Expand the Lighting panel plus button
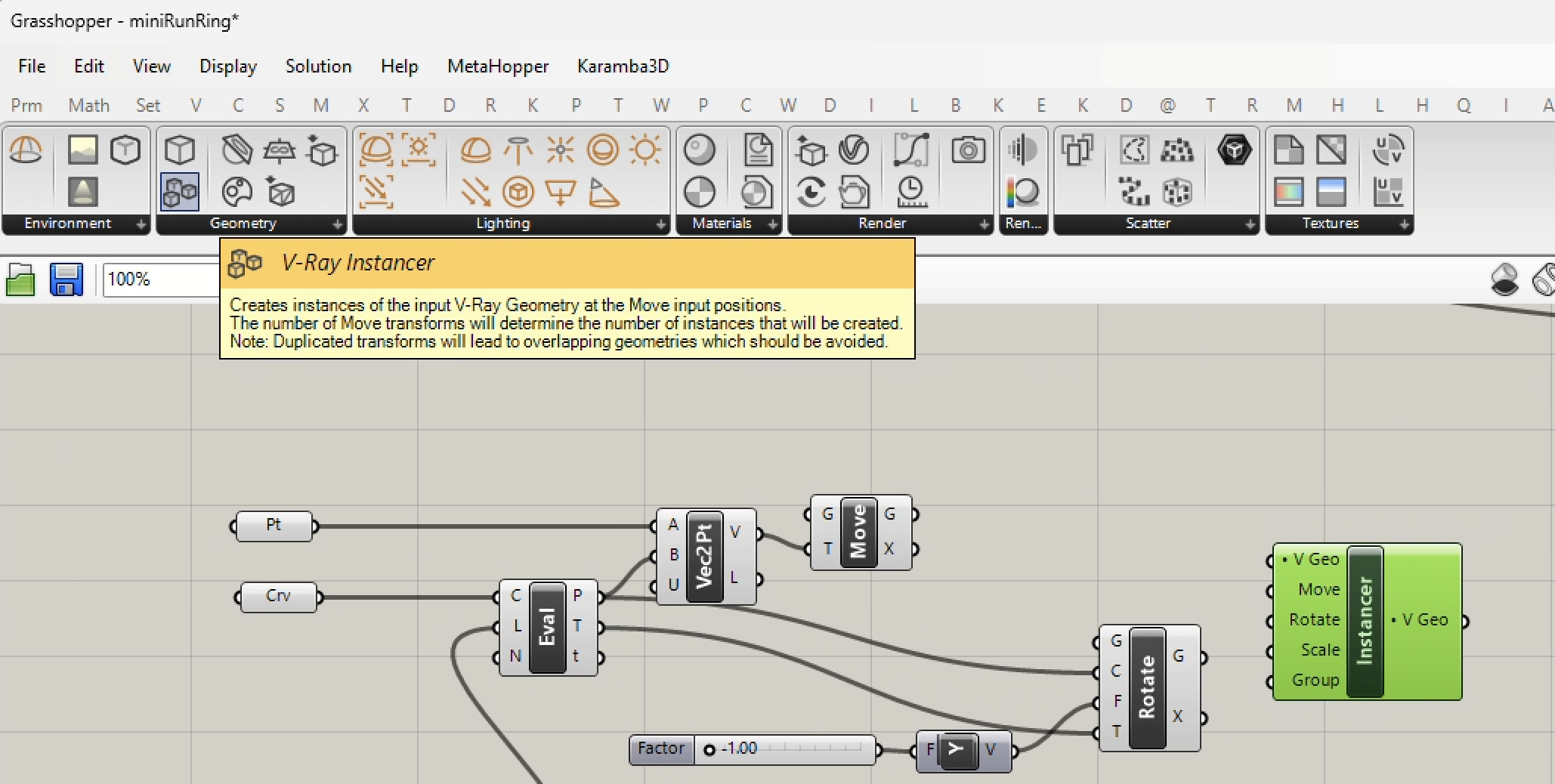Image resolution: width=1555 pixels, height=784 pixels. click(x=660, y=224)
